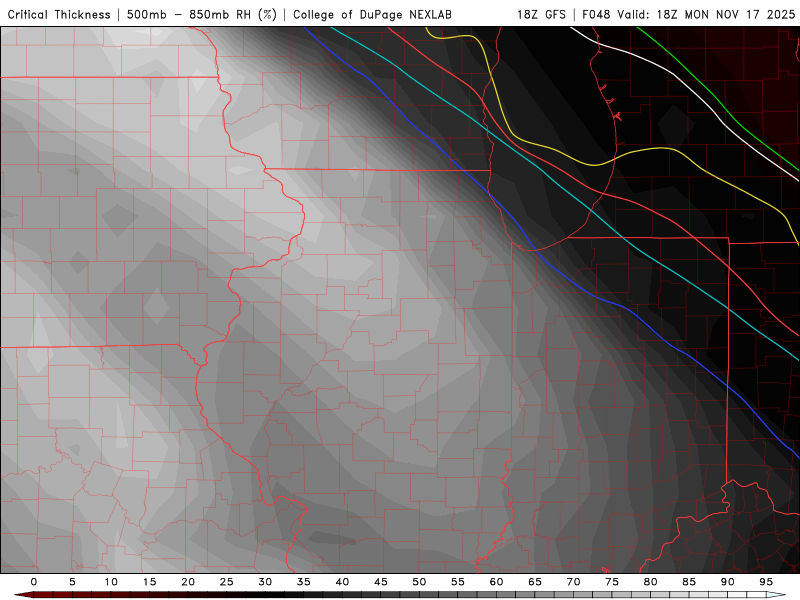Click the 30 label on the color scale

265,582
